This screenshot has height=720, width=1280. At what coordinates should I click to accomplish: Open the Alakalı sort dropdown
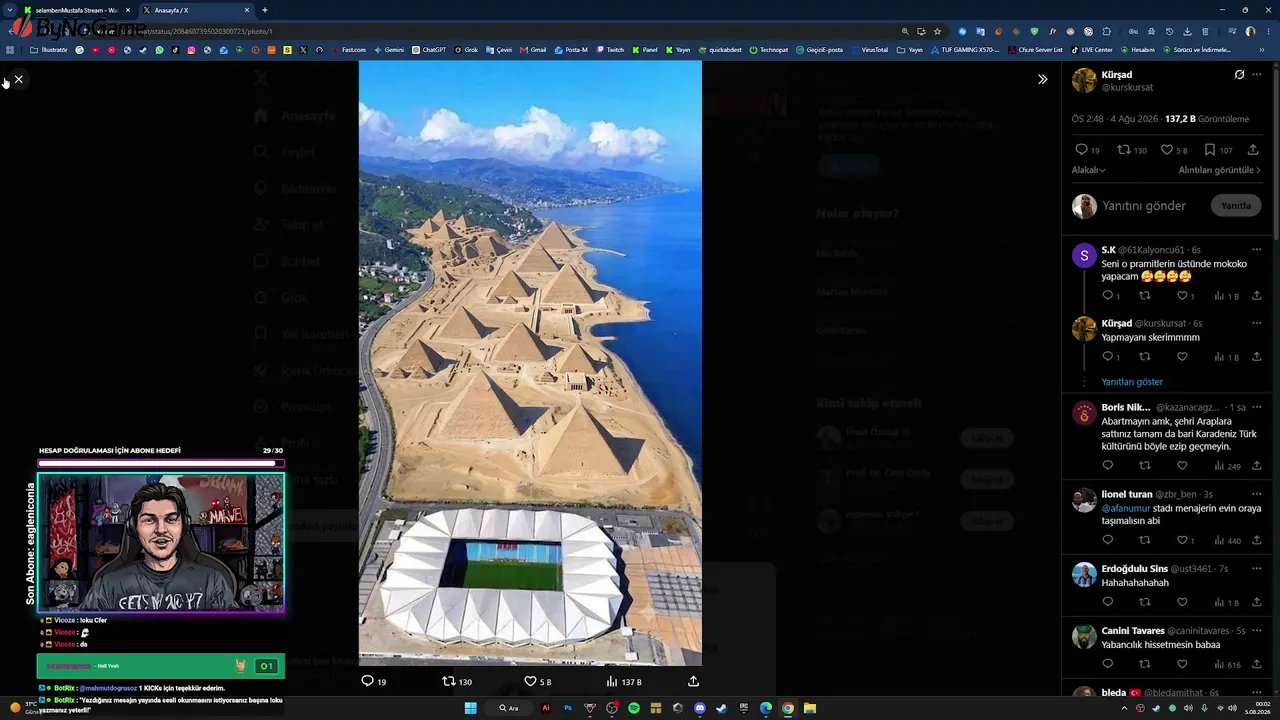pyautogui.click(x=1088, y=170)
